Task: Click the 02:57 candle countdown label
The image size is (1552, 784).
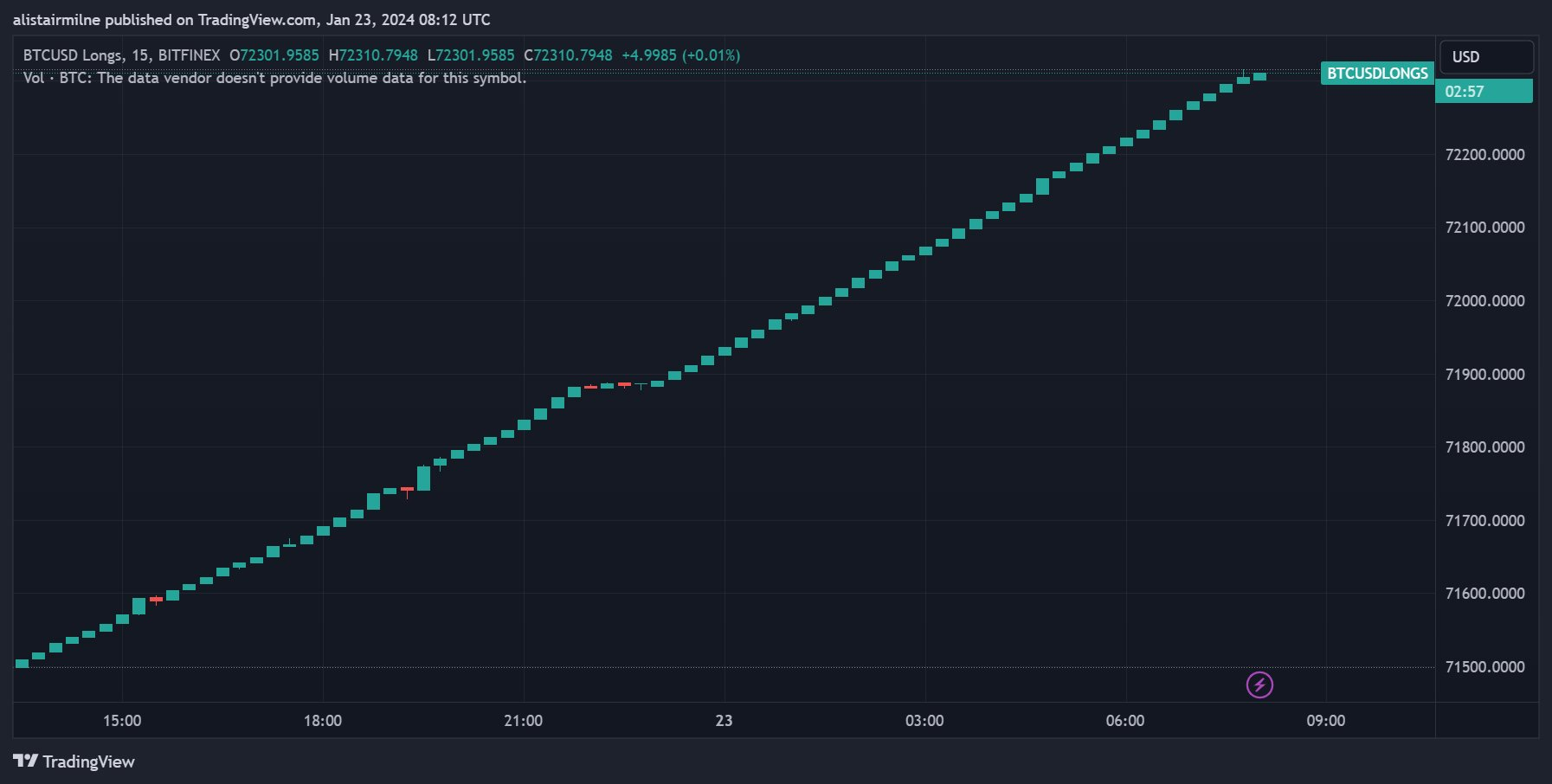Action: click(1484, 92)
